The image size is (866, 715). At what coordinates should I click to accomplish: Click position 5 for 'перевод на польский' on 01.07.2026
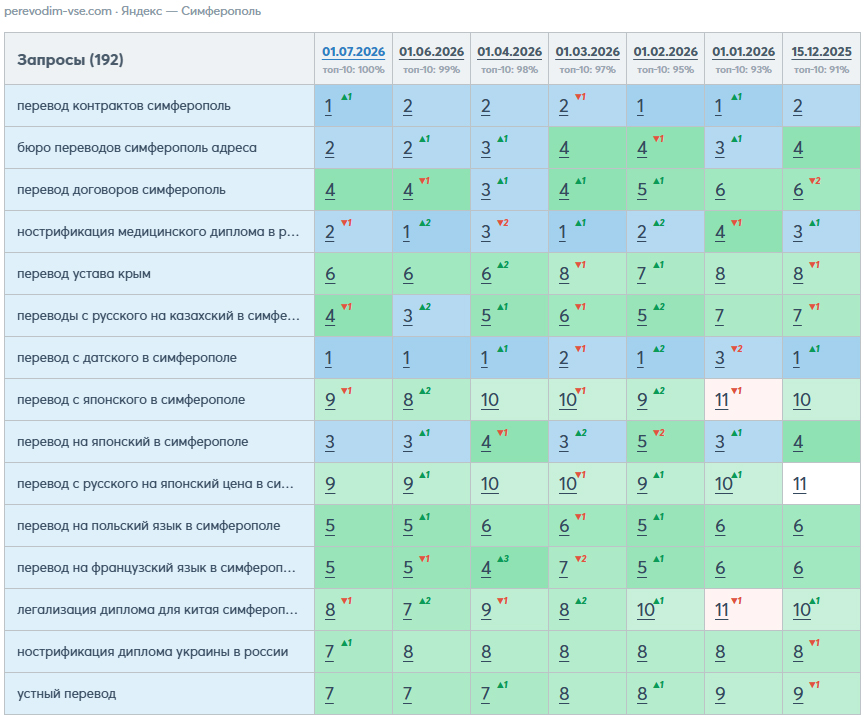click(330, 526)
